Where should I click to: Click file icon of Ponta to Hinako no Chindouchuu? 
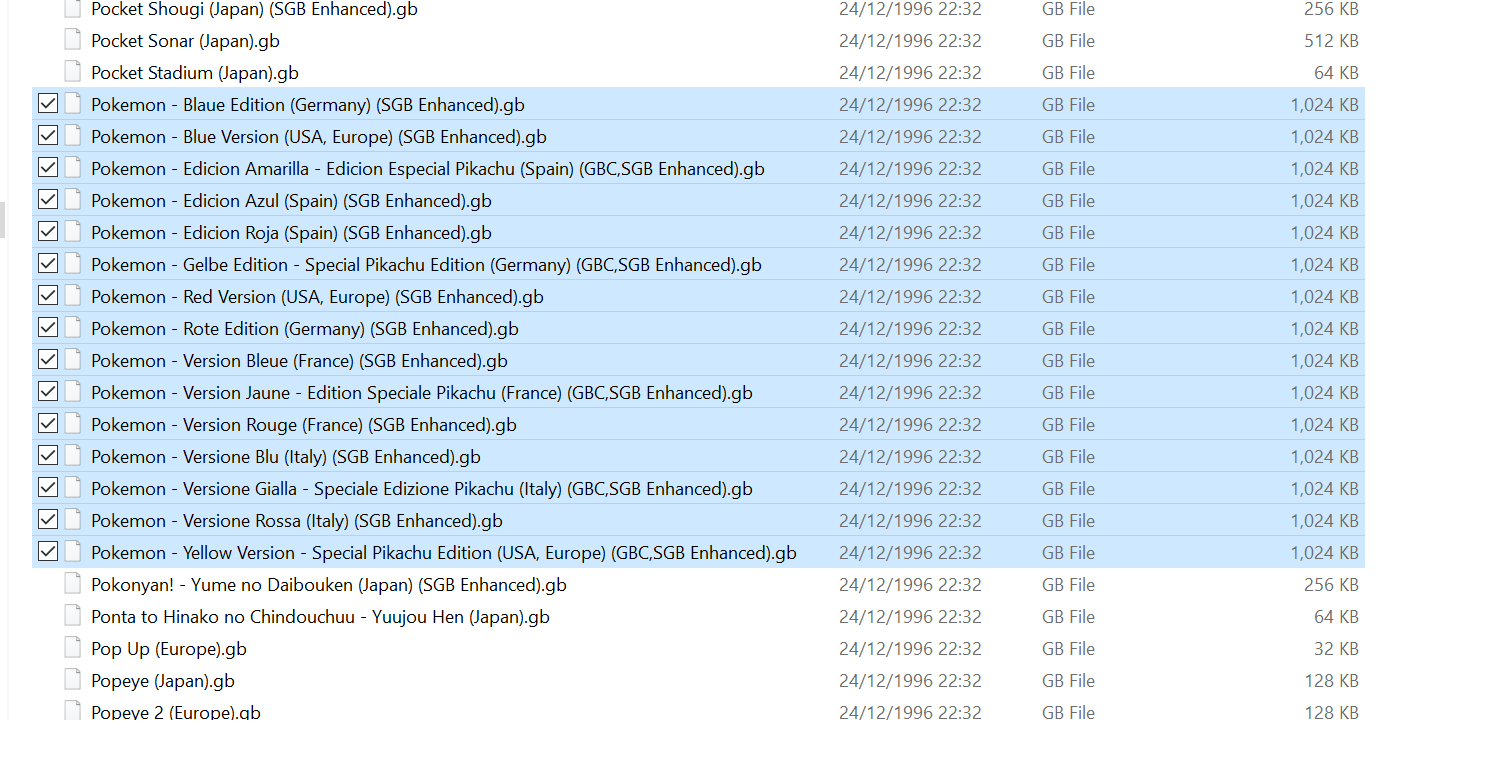[72, 616]
